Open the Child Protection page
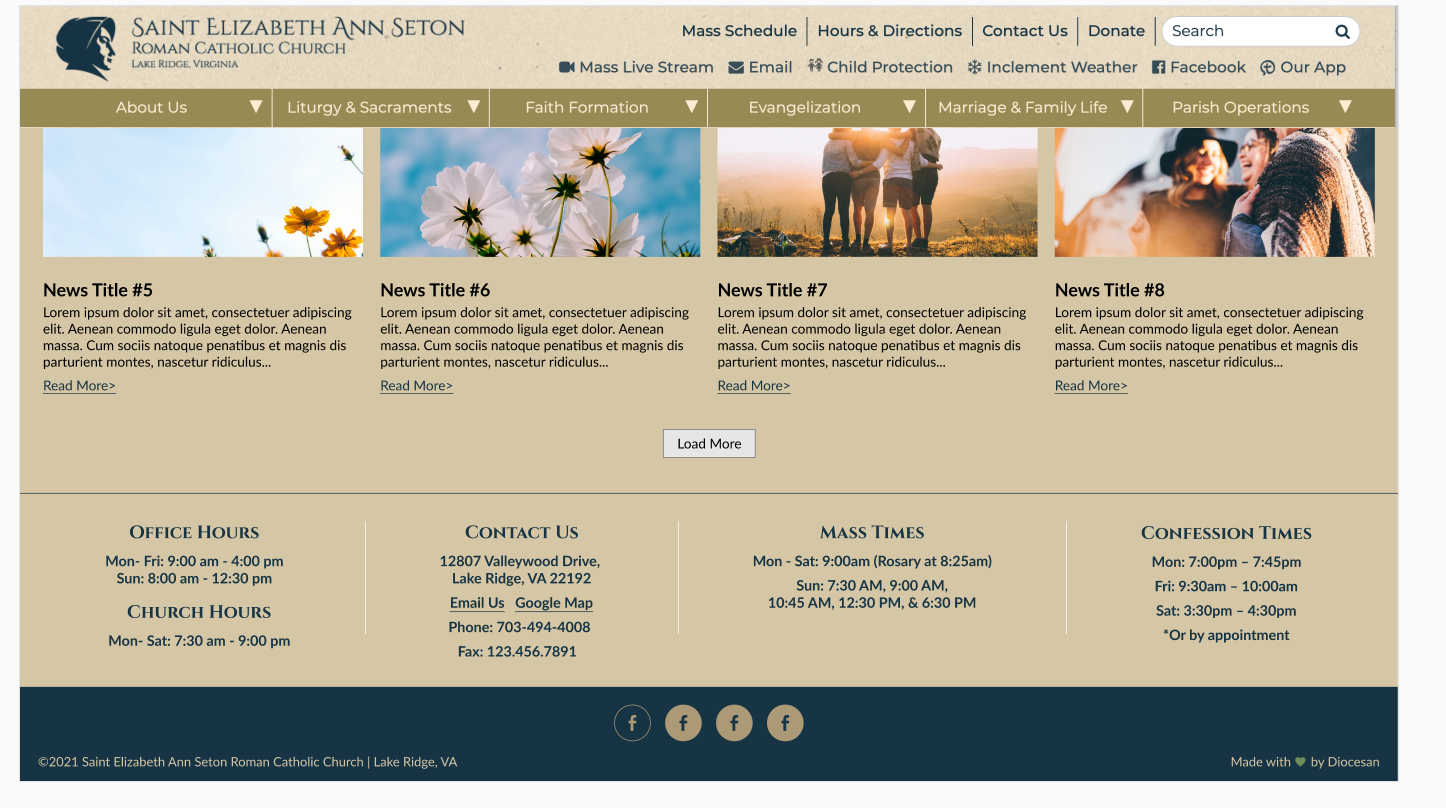 (880, 67)
